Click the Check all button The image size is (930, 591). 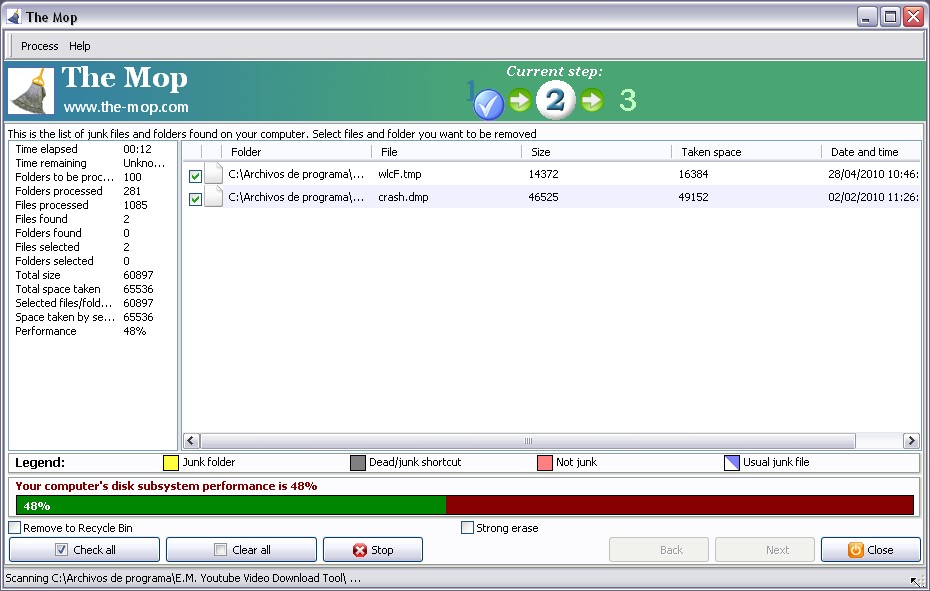coord(84,549)
